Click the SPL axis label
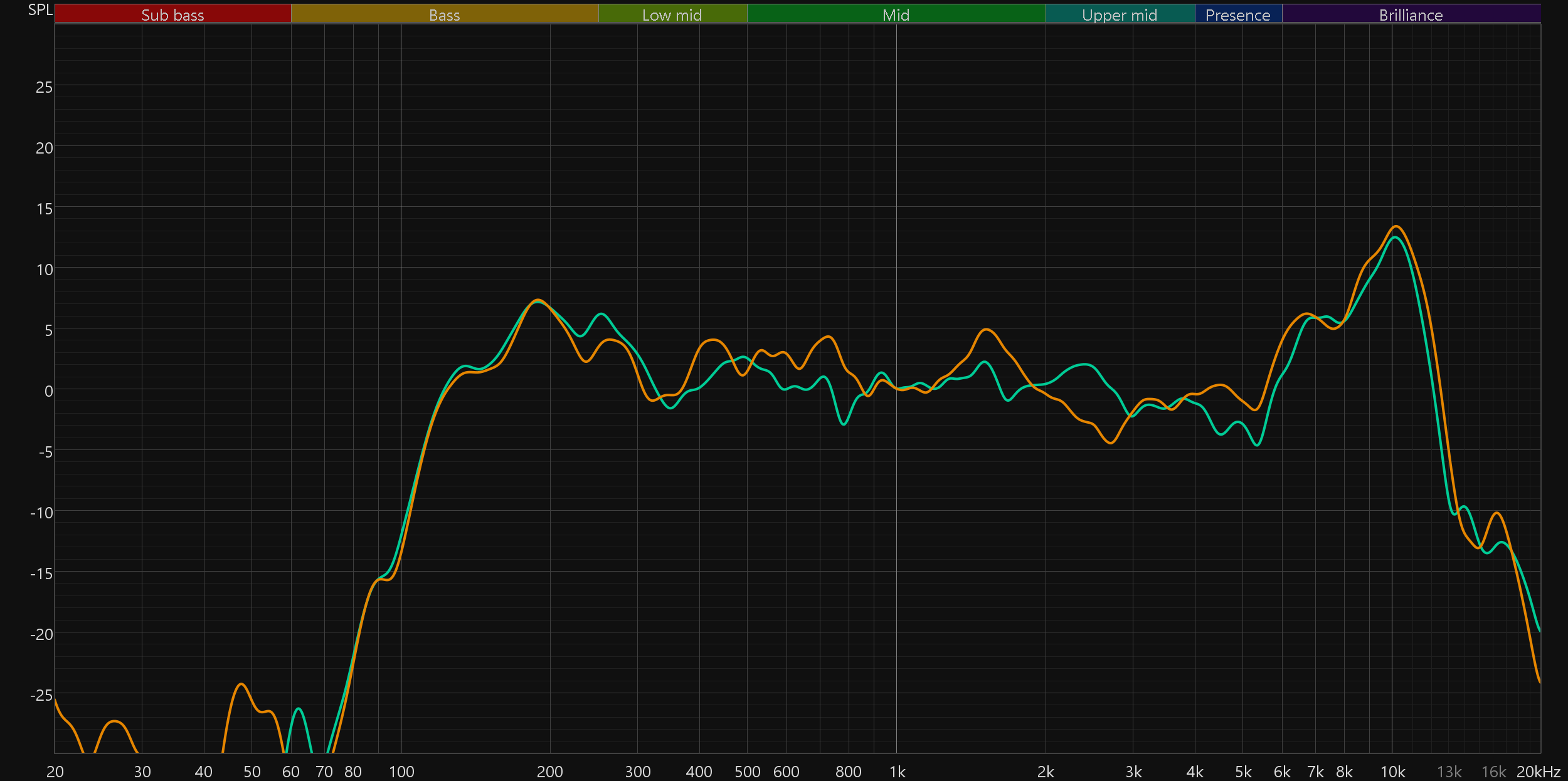The image size is (1568, 781). coord(40,10)
